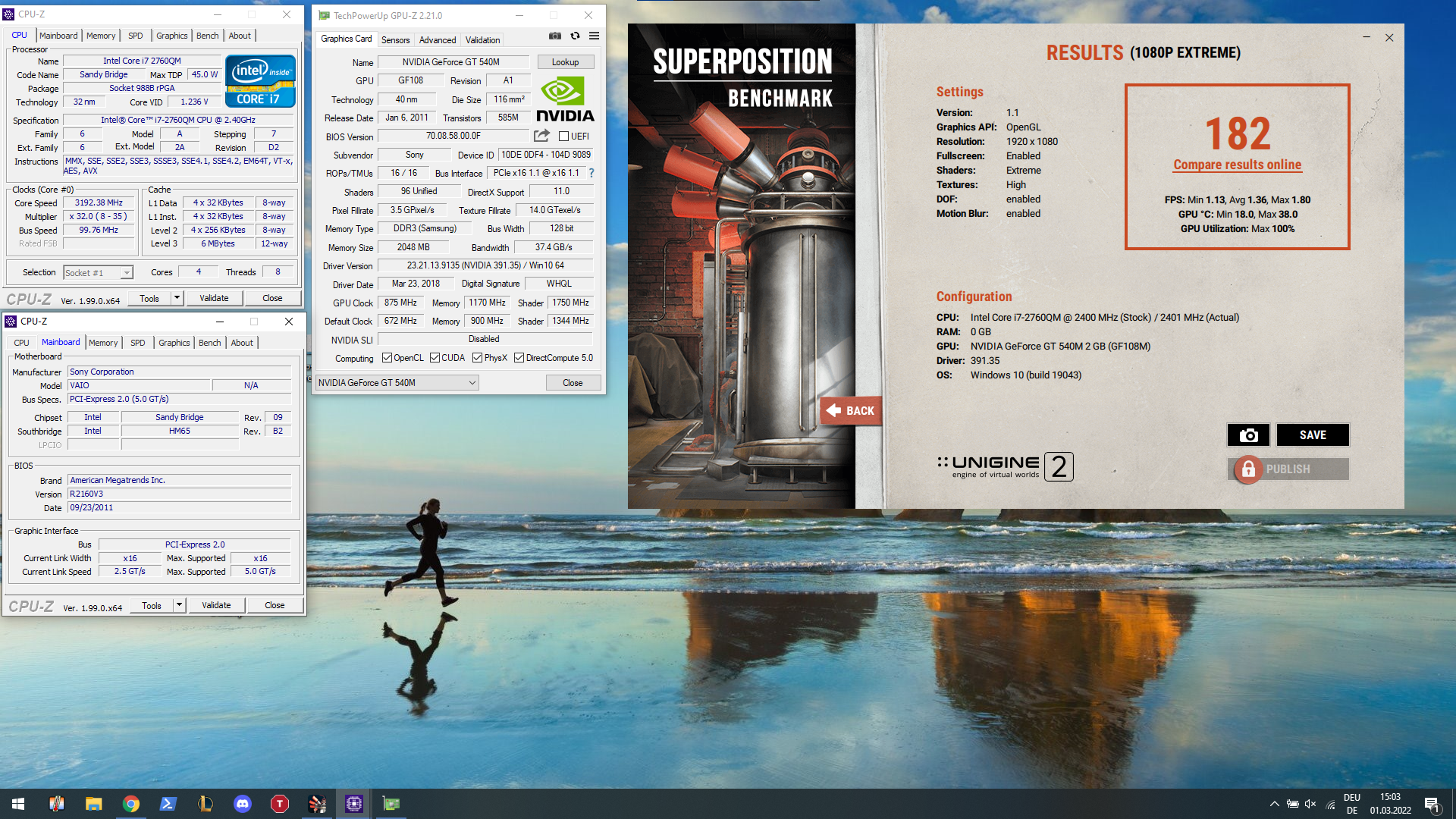Viewport: 1456px width, 819px height.
Task: Take Superposition results screenshot with camera button
Action: pyautogui.click(x=1248, y=435)
